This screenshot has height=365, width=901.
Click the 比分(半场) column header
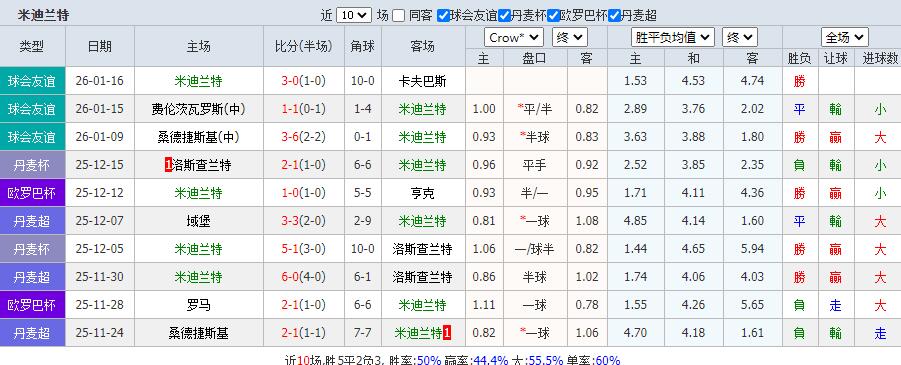pos(303,47)
